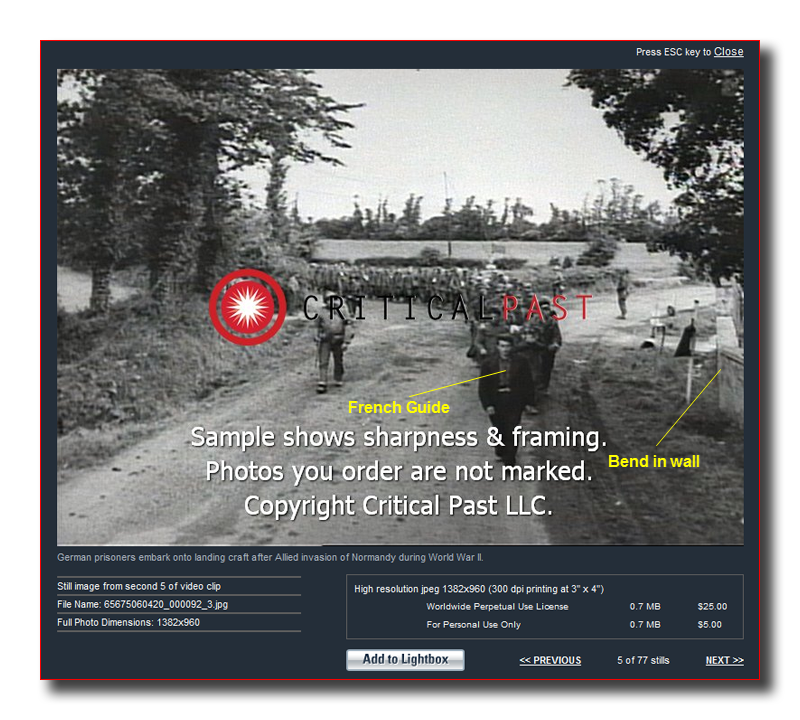Click the 'Press ESC key to' text
This screenshot has width=800, height=720.
(x=673, y=52)
